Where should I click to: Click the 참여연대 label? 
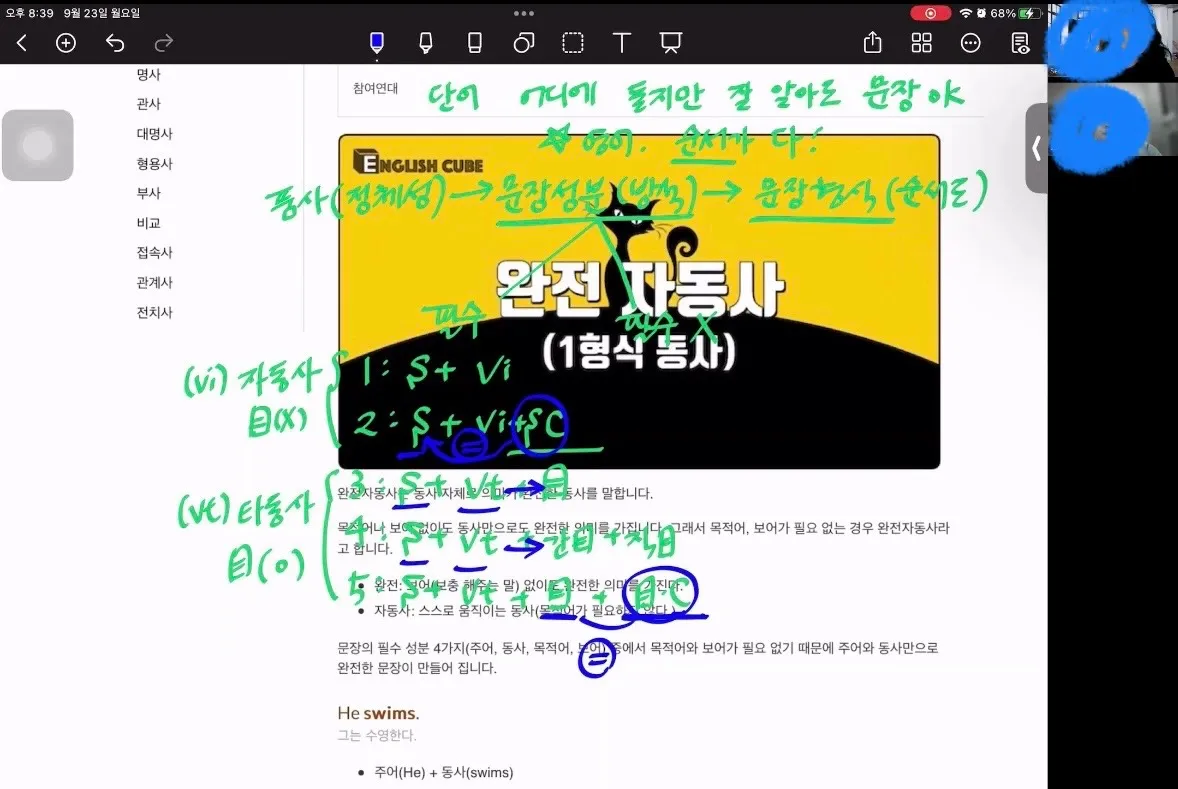tap(376, 88)
